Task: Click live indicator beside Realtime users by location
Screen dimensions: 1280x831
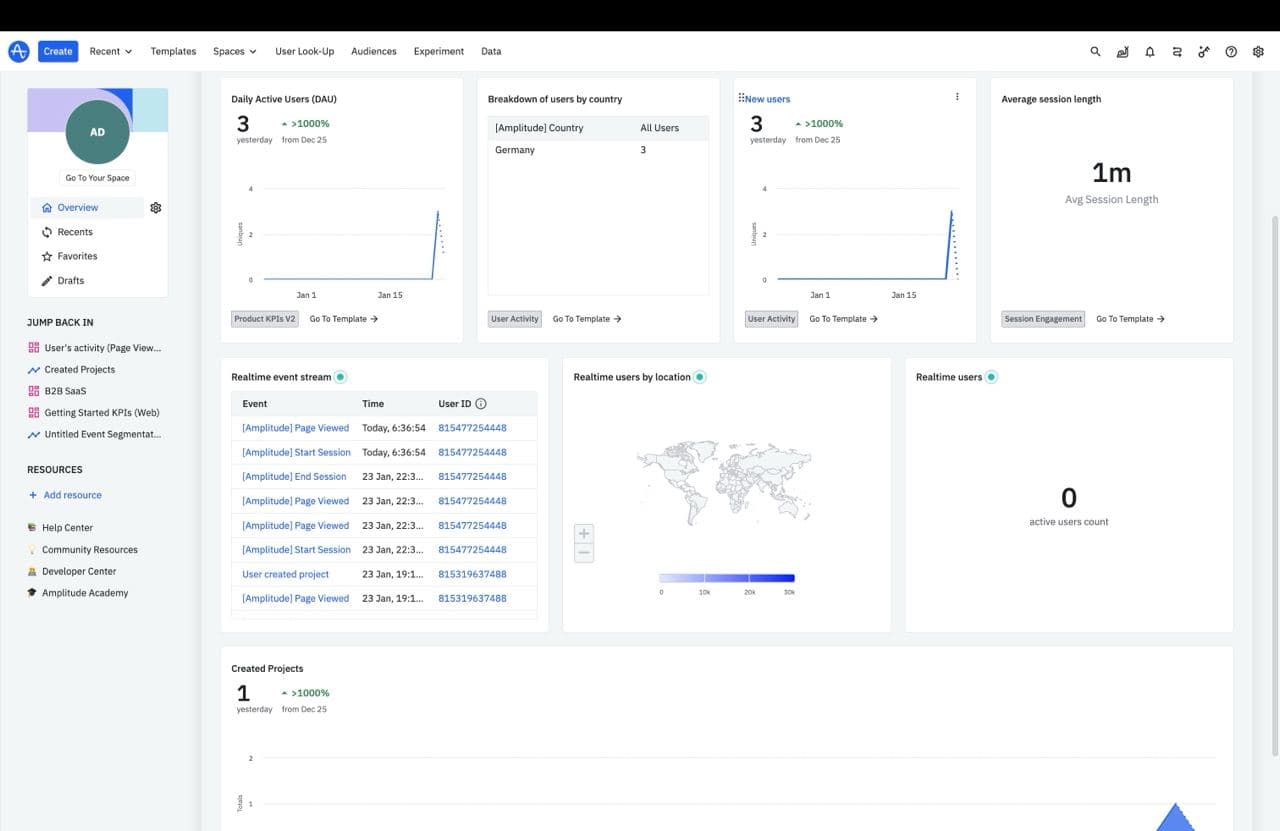Action: click(x=700, y=377)
